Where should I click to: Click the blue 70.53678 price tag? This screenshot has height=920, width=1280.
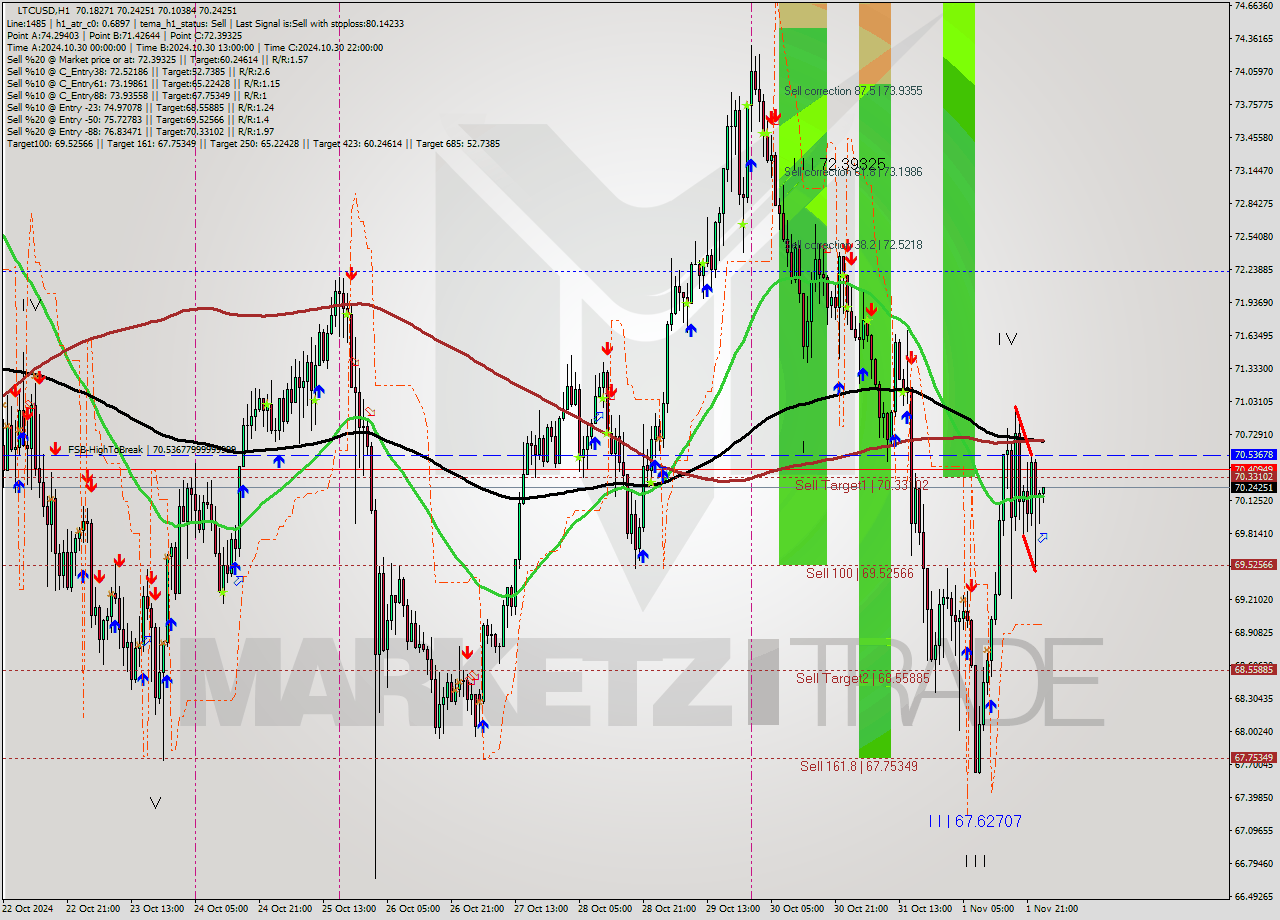1253,454
